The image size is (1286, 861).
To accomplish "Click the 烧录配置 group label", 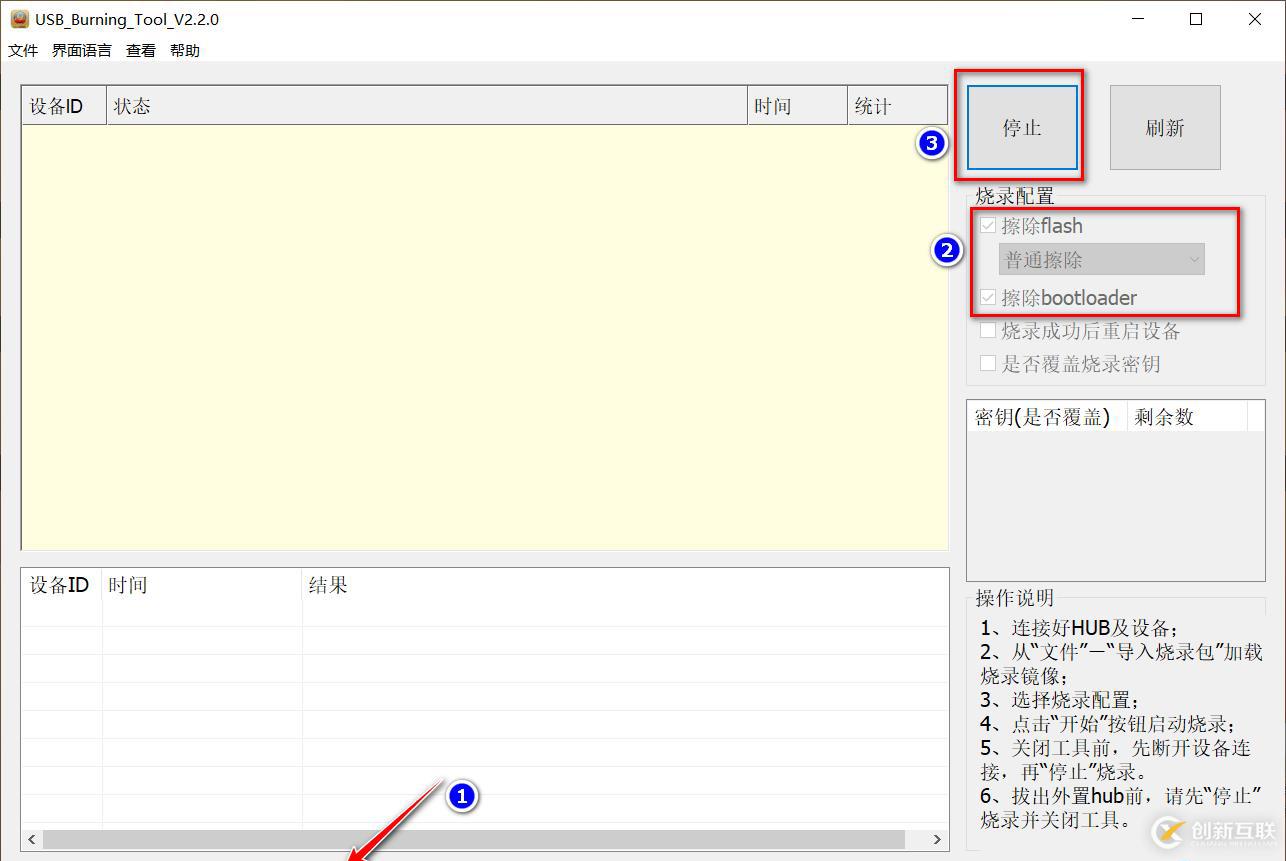I will (1015, 196).
